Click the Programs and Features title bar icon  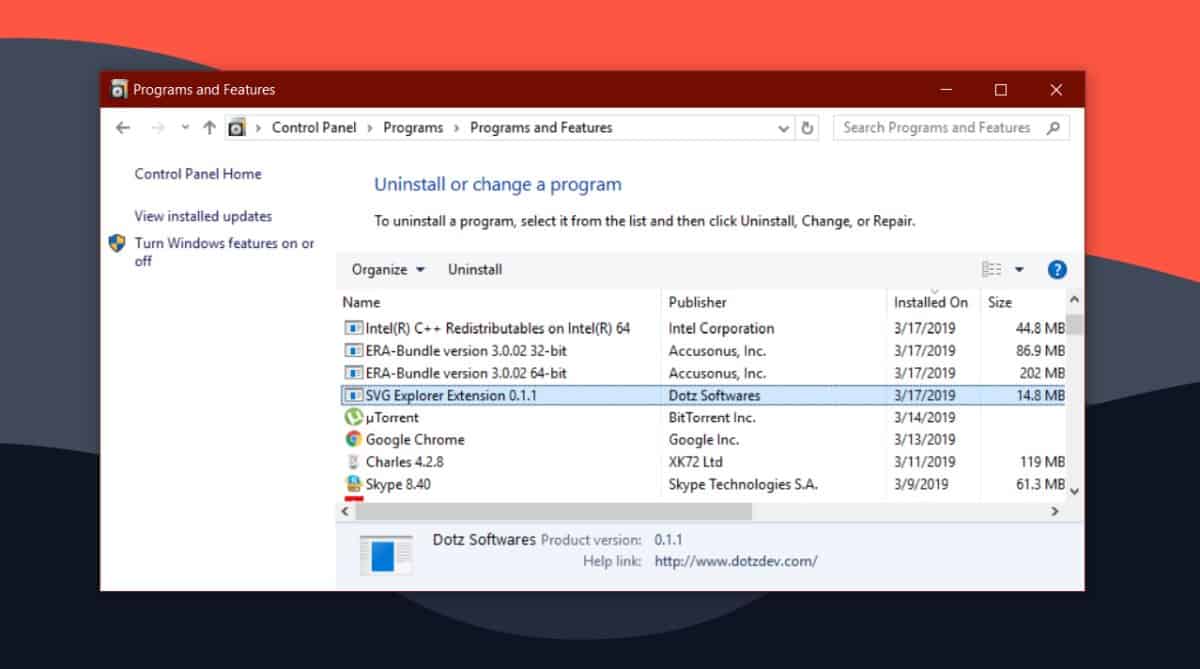(x=119, y=89)
